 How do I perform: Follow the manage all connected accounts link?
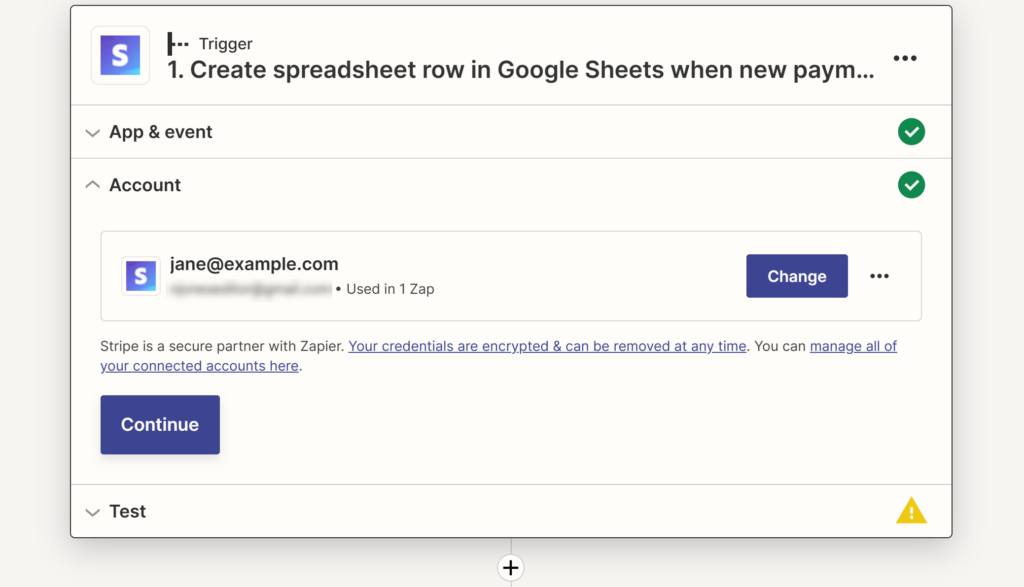tap(852, 346)
